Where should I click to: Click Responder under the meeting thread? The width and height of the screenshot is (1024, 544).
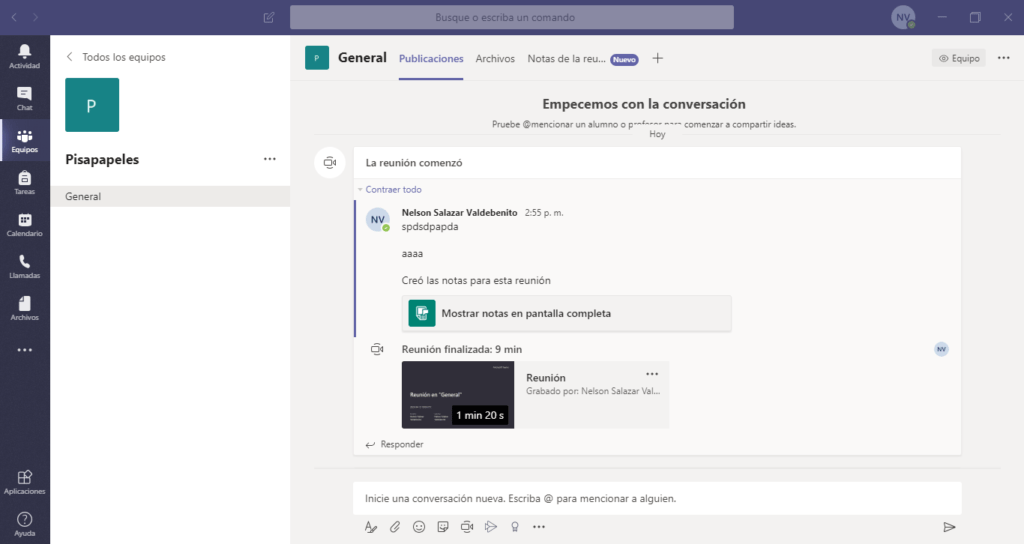[x=401, y=444]
